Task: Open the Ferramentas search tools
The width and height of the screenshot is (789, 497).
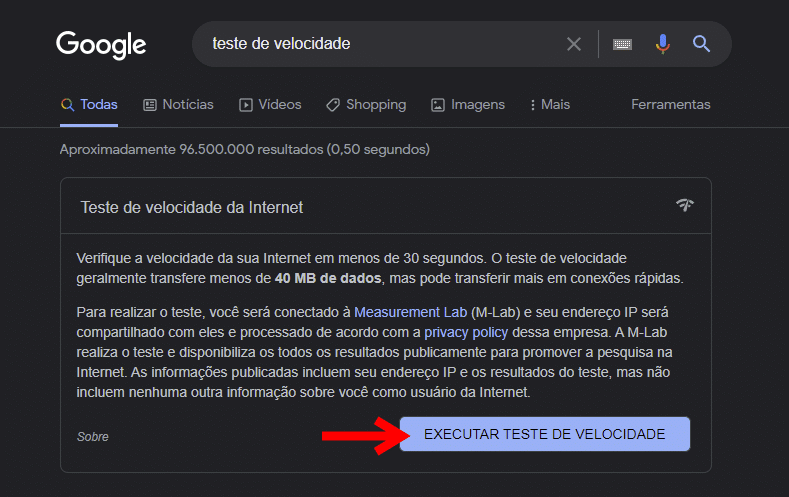Action: click(670, 104)
